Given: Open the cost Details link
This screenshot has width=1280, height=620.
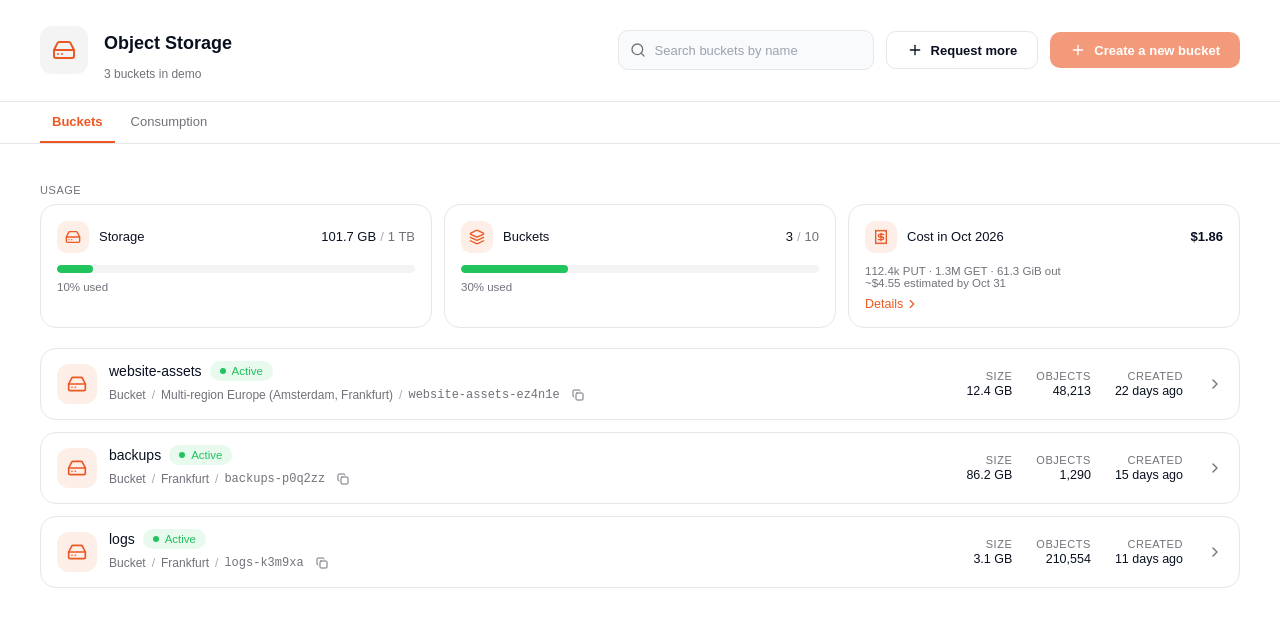Looking at the screenshot, I should pyautogui.click(x=890, y=304).
